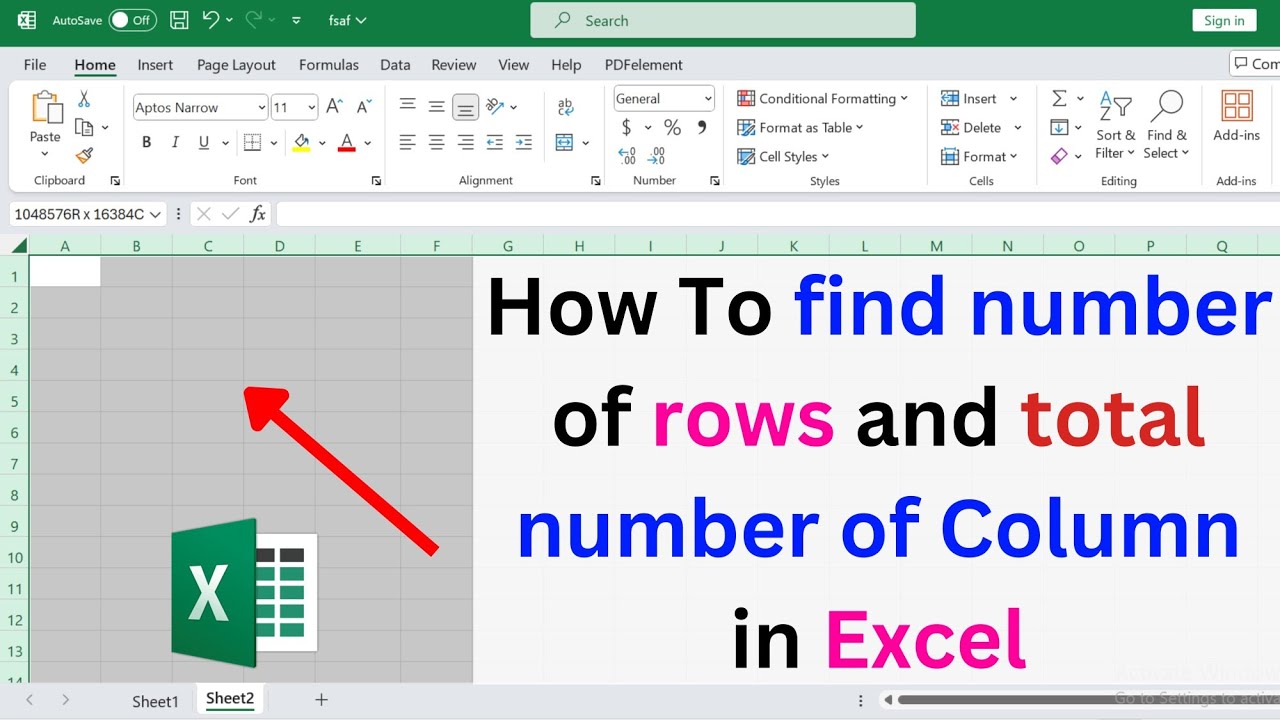Switch to the Data tab

pos(395,64)
